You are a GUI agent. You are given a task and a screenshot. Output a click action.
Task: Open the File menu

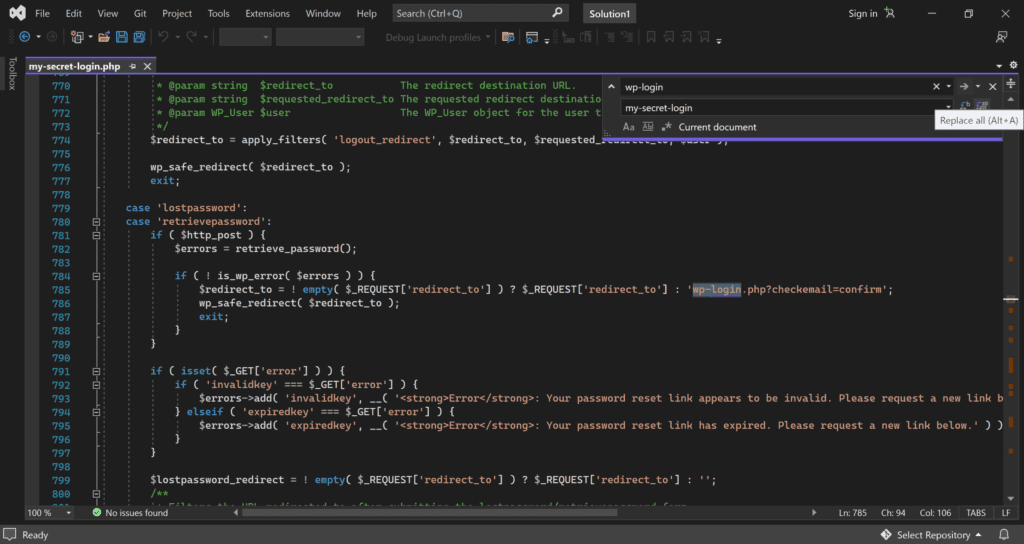point(42,13)
